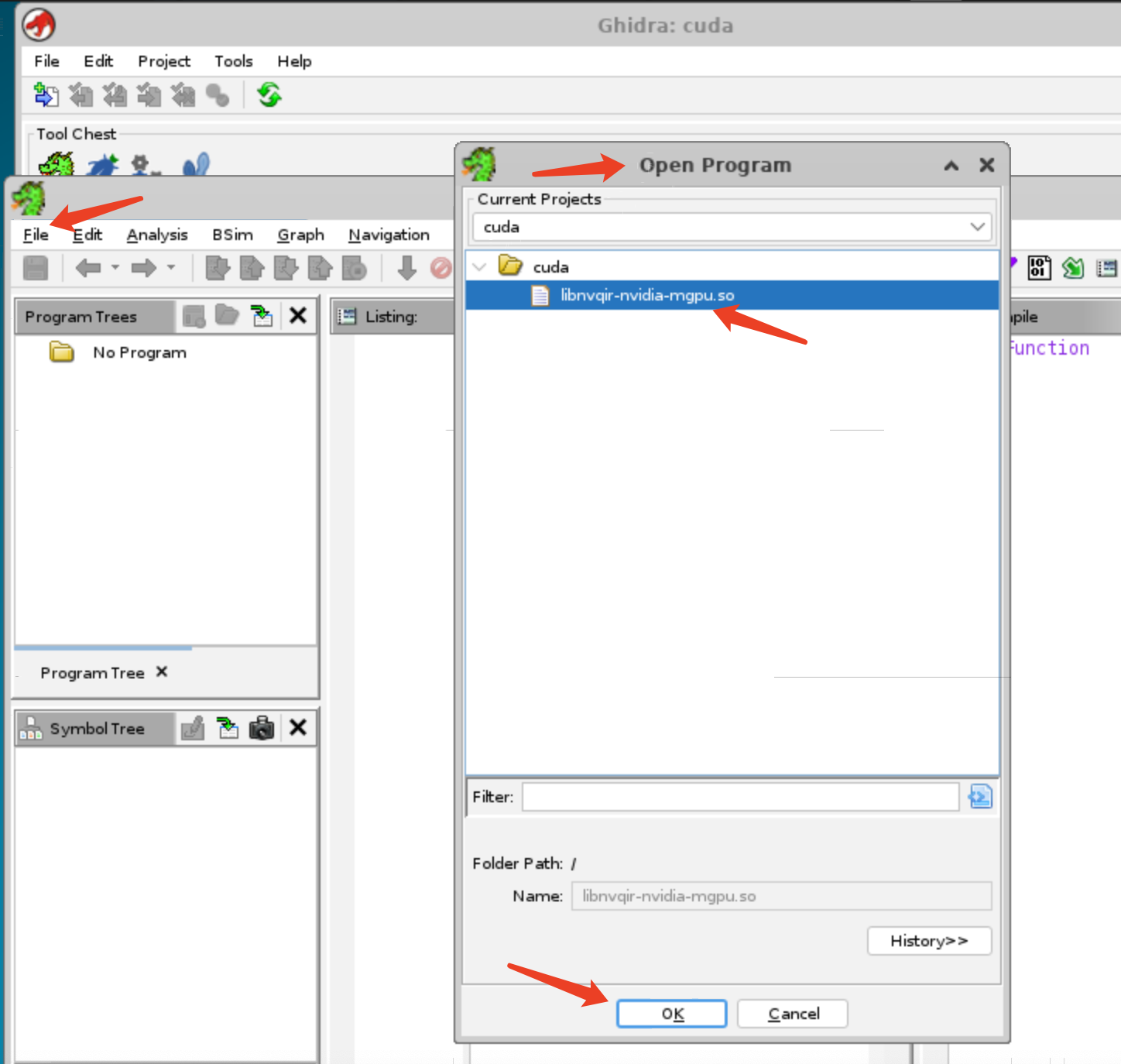Click the Symbol Tree pencil edit icon
This screenshot has width=1121, height=1064.
(x=193, y=728)
